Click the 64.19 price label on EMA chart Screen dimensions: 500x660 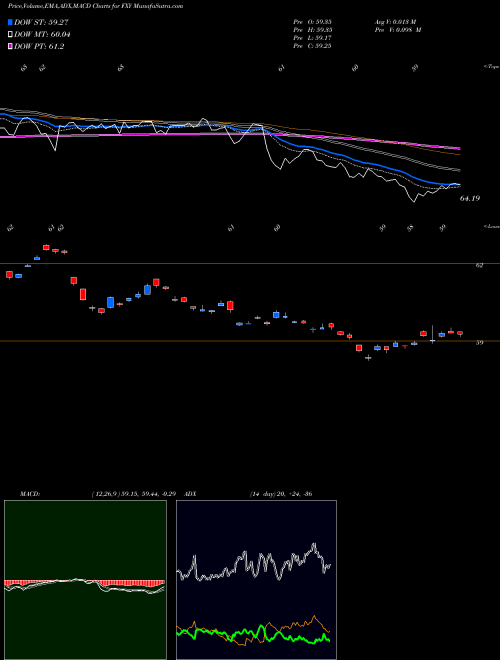pos(470,198)
